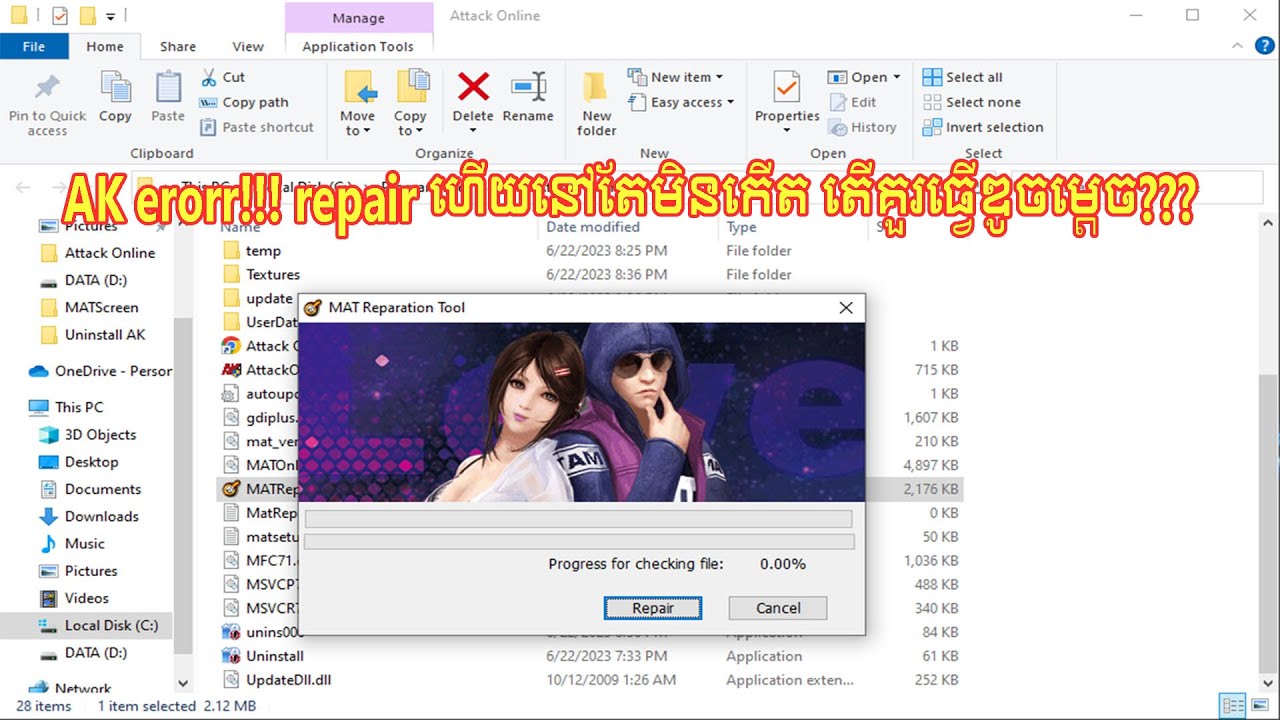Select the Textures folder row
This screenshot has width=1280, height=720.
(x=590, y=275)
